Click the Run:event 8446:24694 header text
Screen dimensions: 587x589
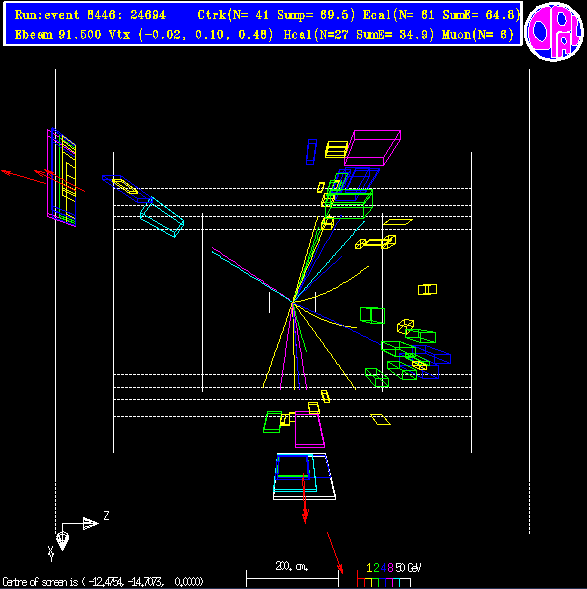click(x=90, y=15)
